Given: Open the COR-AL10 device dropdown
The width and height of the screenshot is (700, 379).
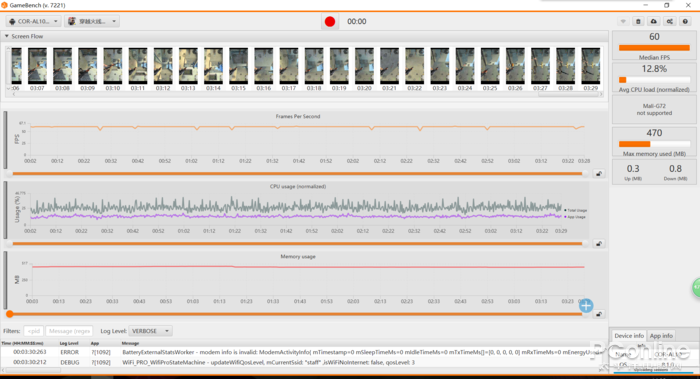Looking at the screenshot, I should pyautogui.click(x=33, y=21).
